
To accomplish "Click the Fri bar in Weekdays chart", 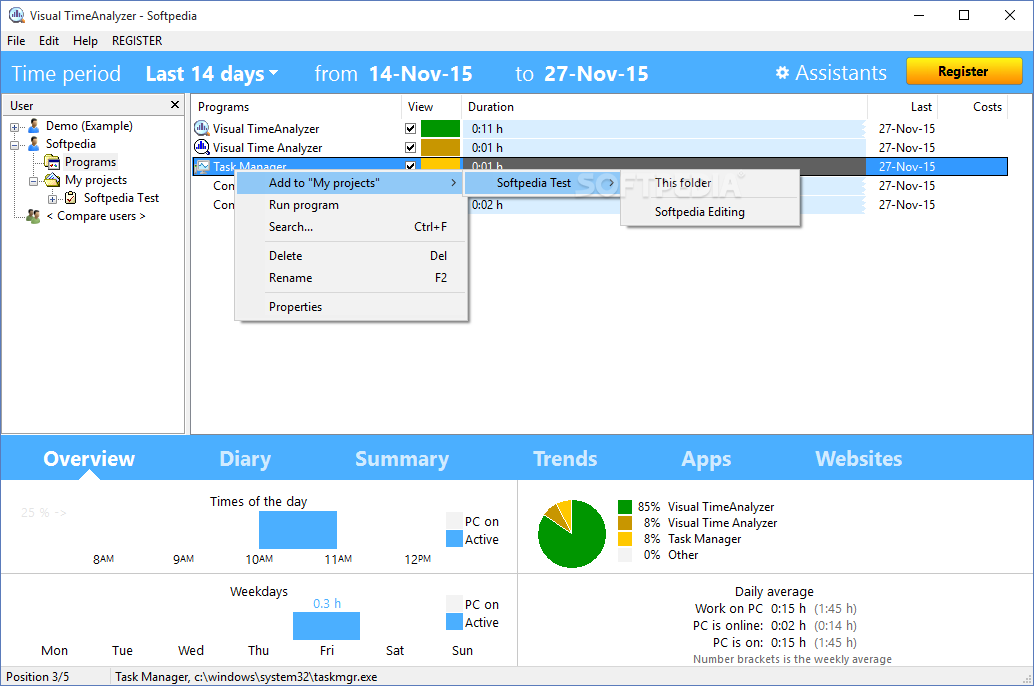I will (326, 626).
